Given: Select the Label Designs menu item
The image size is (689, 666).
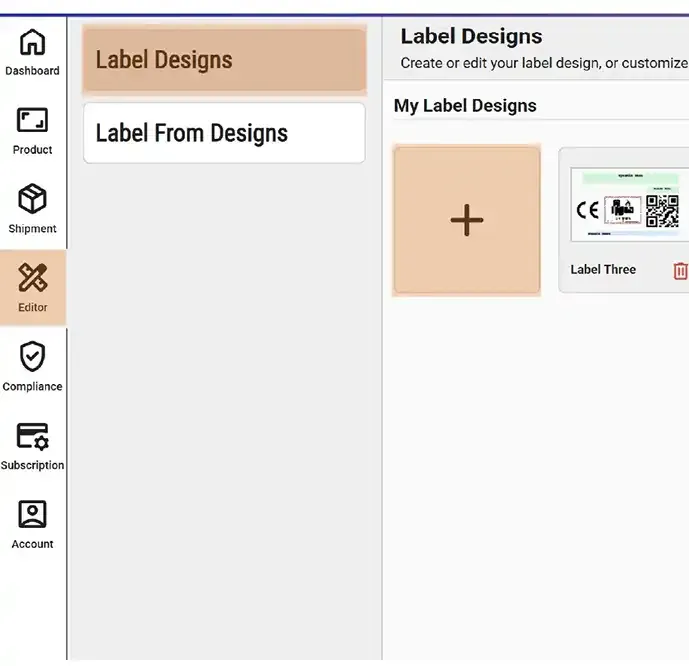Looking at the screenshot, I should point(225,60).
